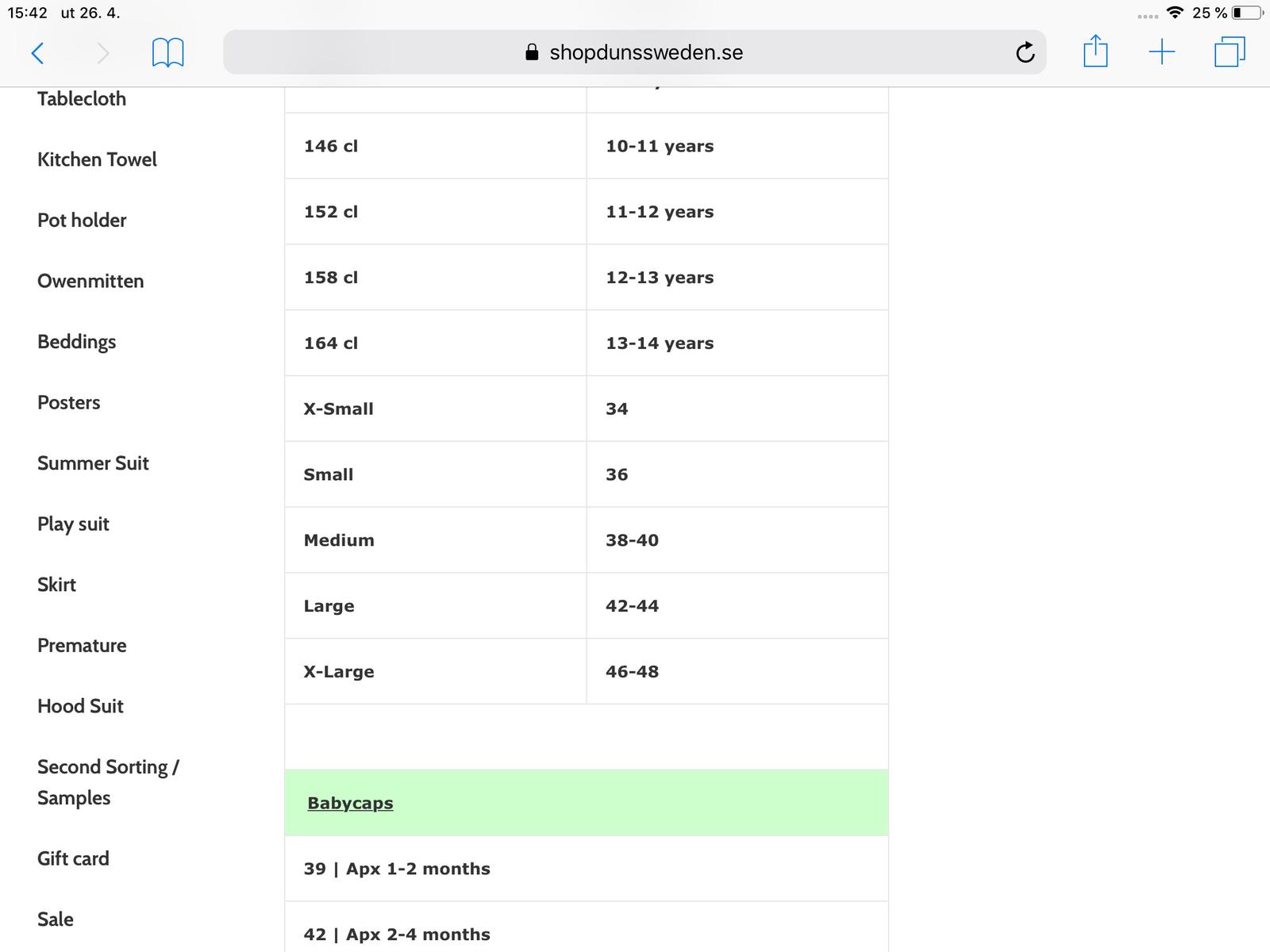Open the Gift card page

point(73,858)
